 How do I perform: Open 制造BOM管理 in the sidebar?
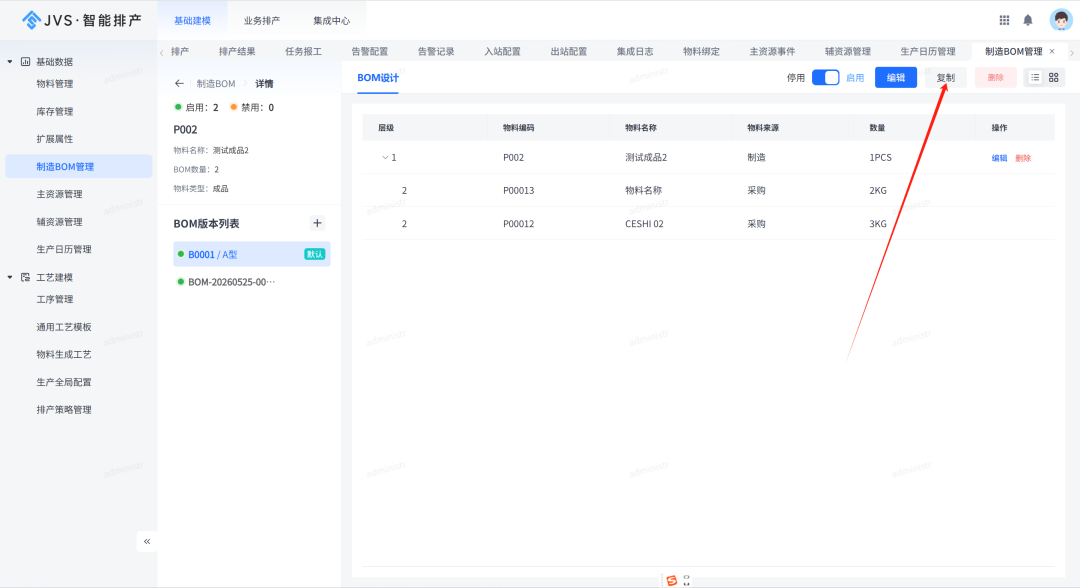pos(79,166)
